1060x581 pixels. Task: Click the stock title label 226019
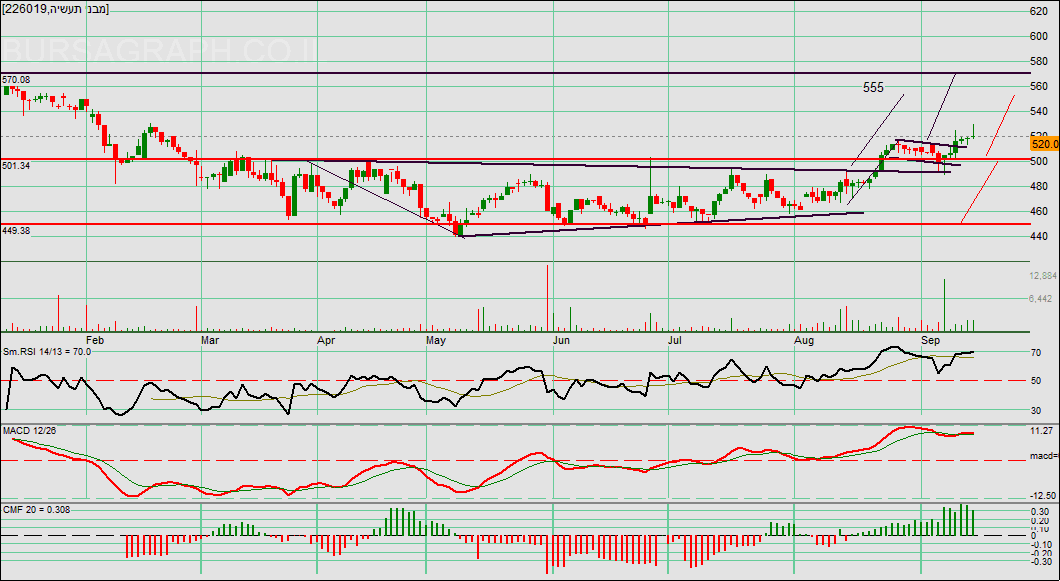[57, 9]
